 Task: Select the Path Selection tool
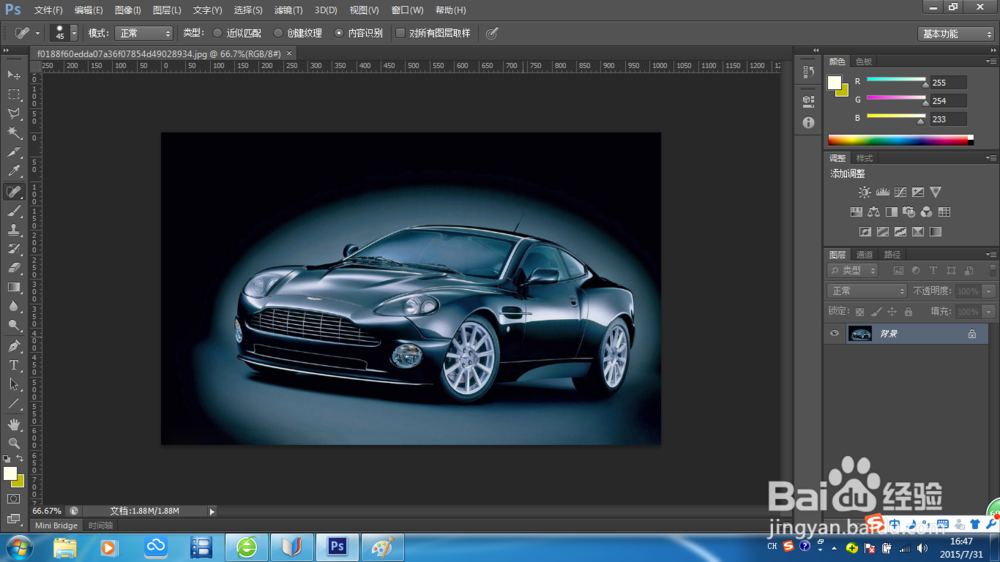13,384
